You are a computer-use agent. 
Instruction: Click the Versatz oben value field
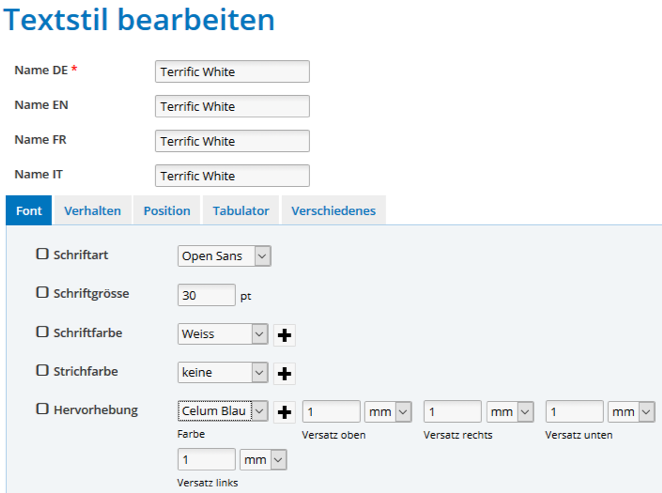(331, 412)
